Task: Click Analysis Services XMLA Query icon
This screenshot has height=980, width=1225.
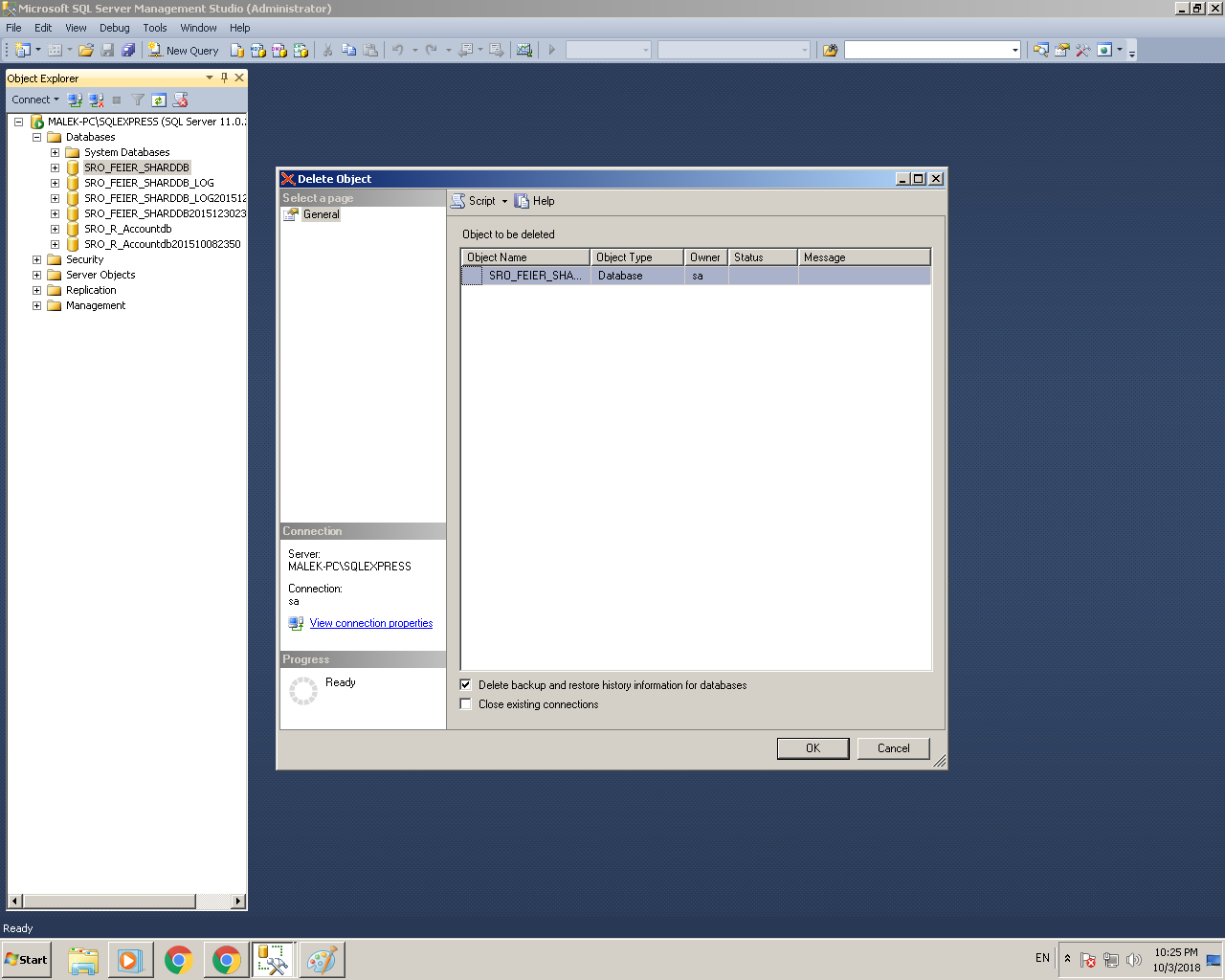Action: pyautogui.click(x=301, y=50)
